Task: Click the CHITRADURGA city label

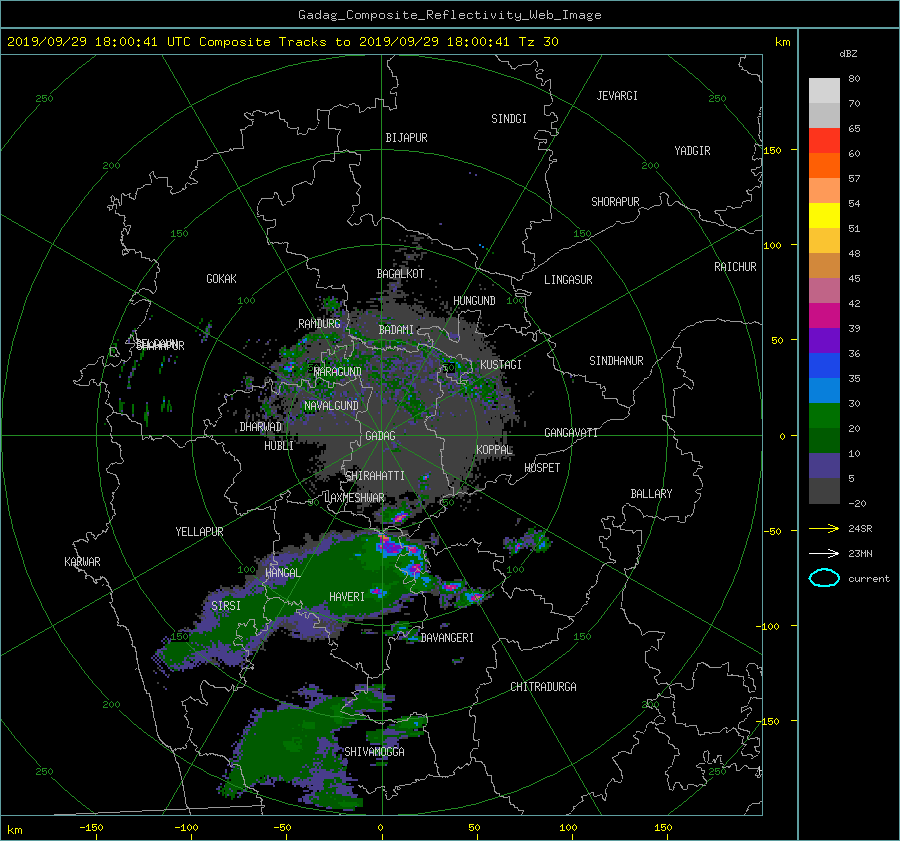Action: click(x=543, y=687)
